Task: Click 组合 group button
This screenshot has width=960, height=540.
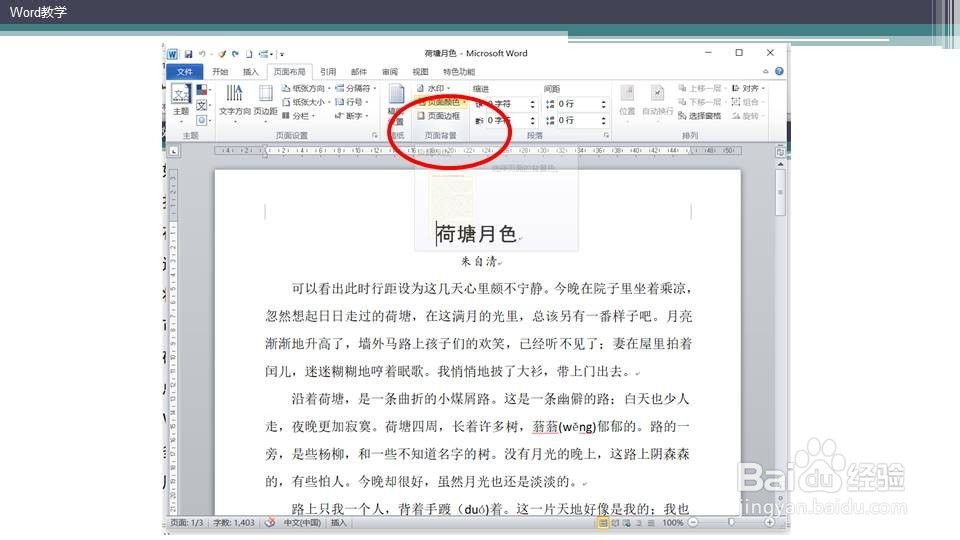Action: click(748, 102)
